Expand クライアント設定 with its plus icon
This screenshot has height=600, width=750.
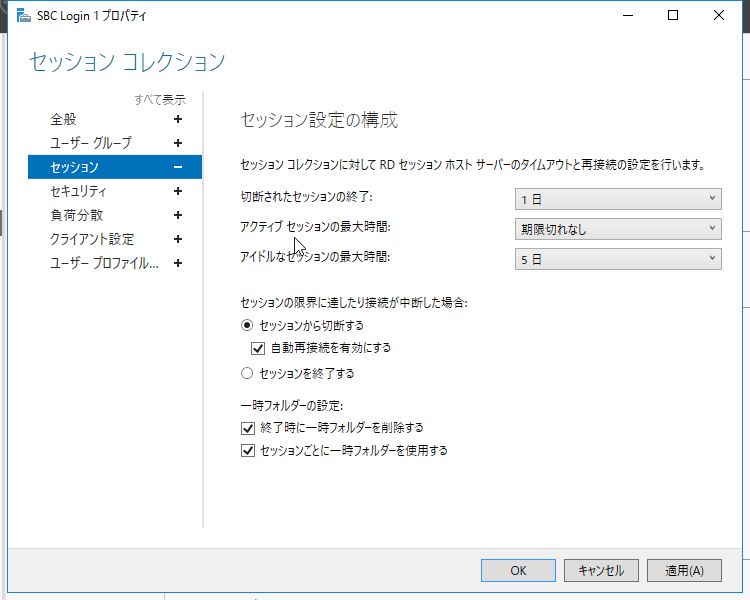(x=178, y=239)
